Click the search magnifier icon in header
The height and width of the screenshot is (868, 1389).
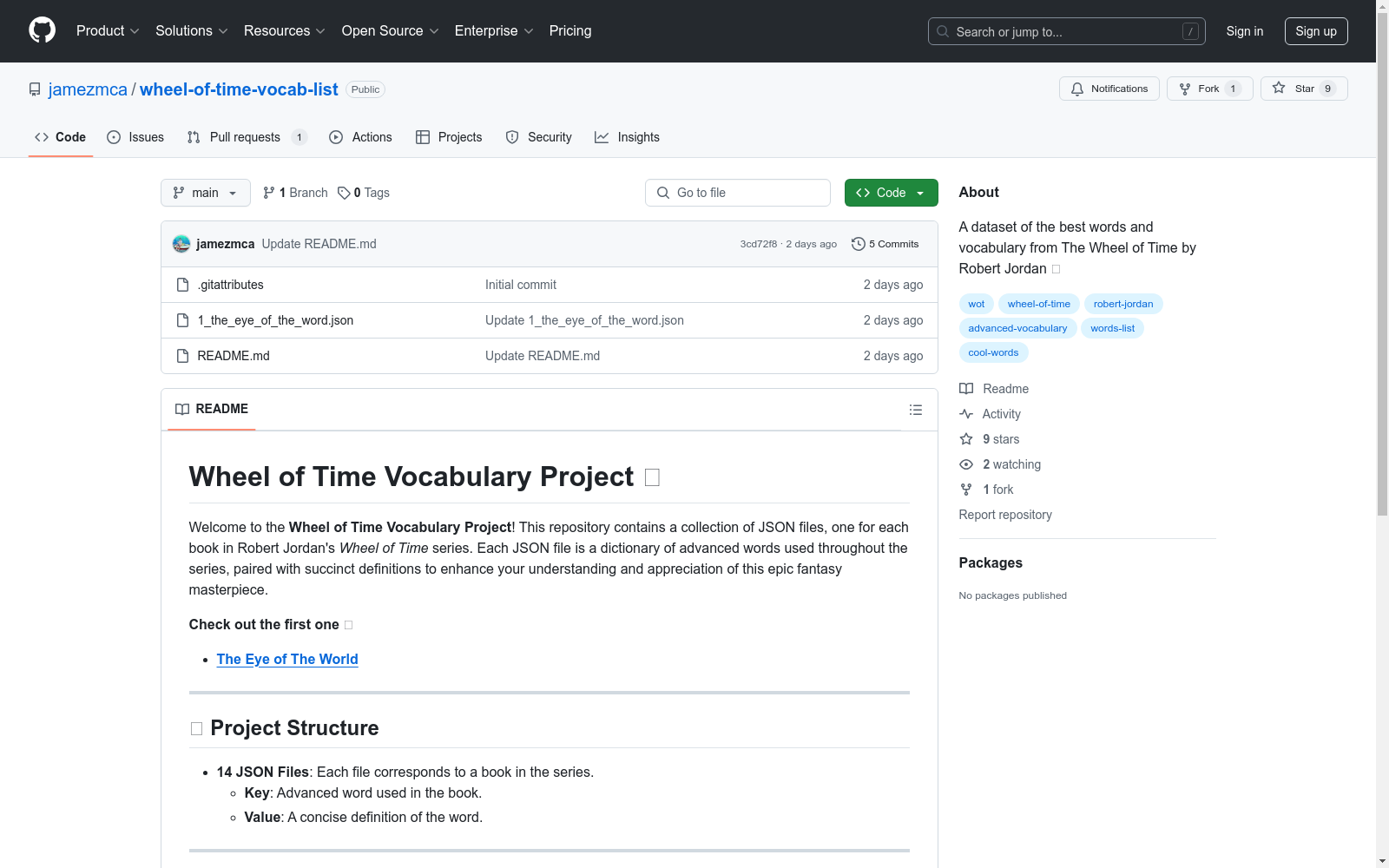coord(943,31)
